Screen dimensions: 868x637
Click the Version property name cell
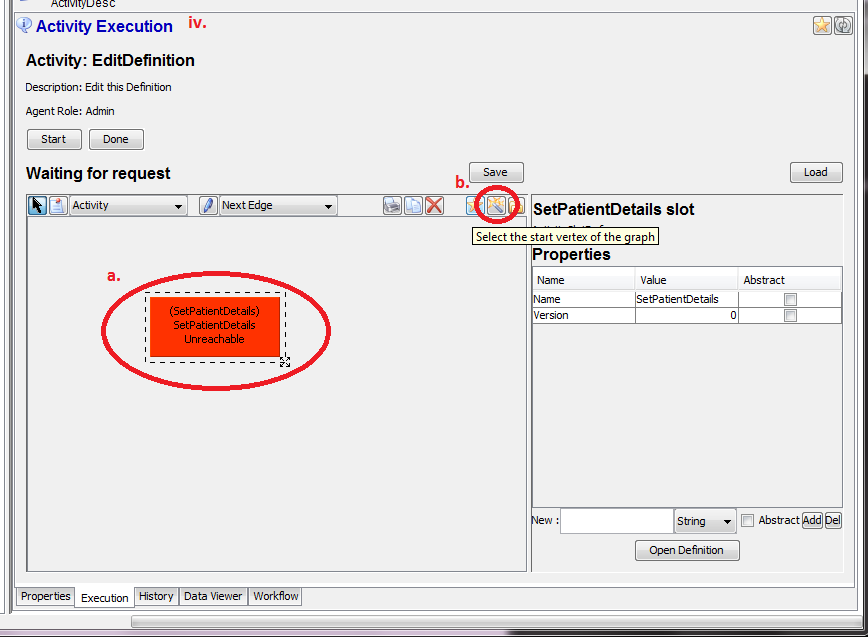pos(583,315)
